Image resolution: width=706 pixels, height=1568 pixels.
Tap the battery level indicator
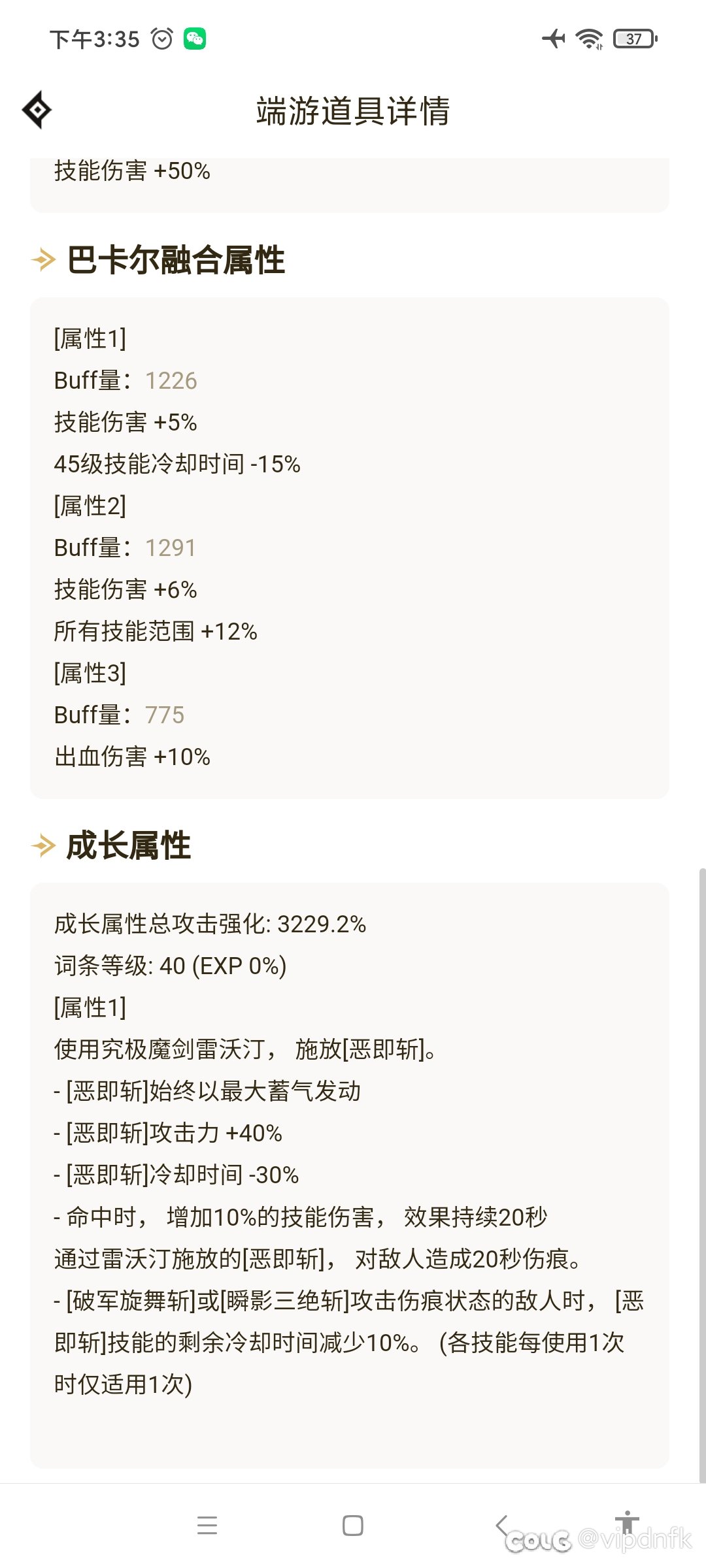point(635,39)
